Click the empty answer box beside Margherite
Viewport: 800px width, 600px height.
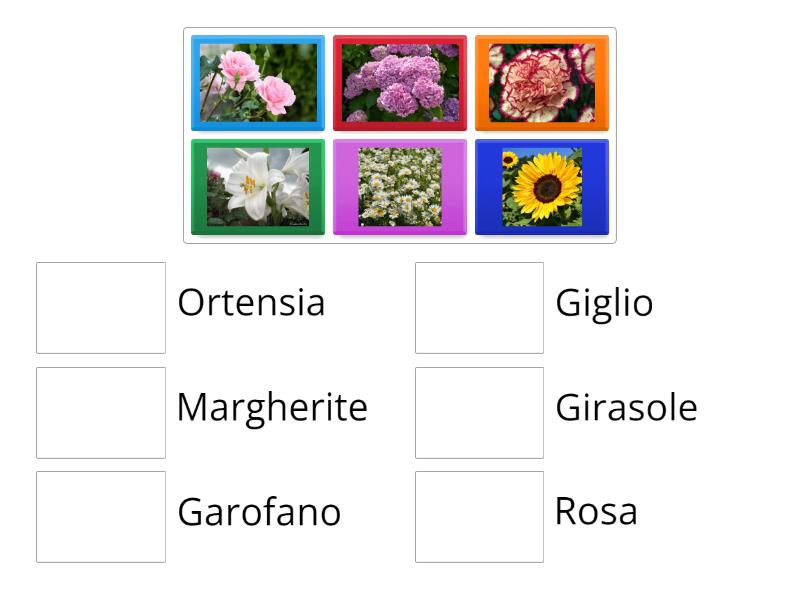pos(100,410)
